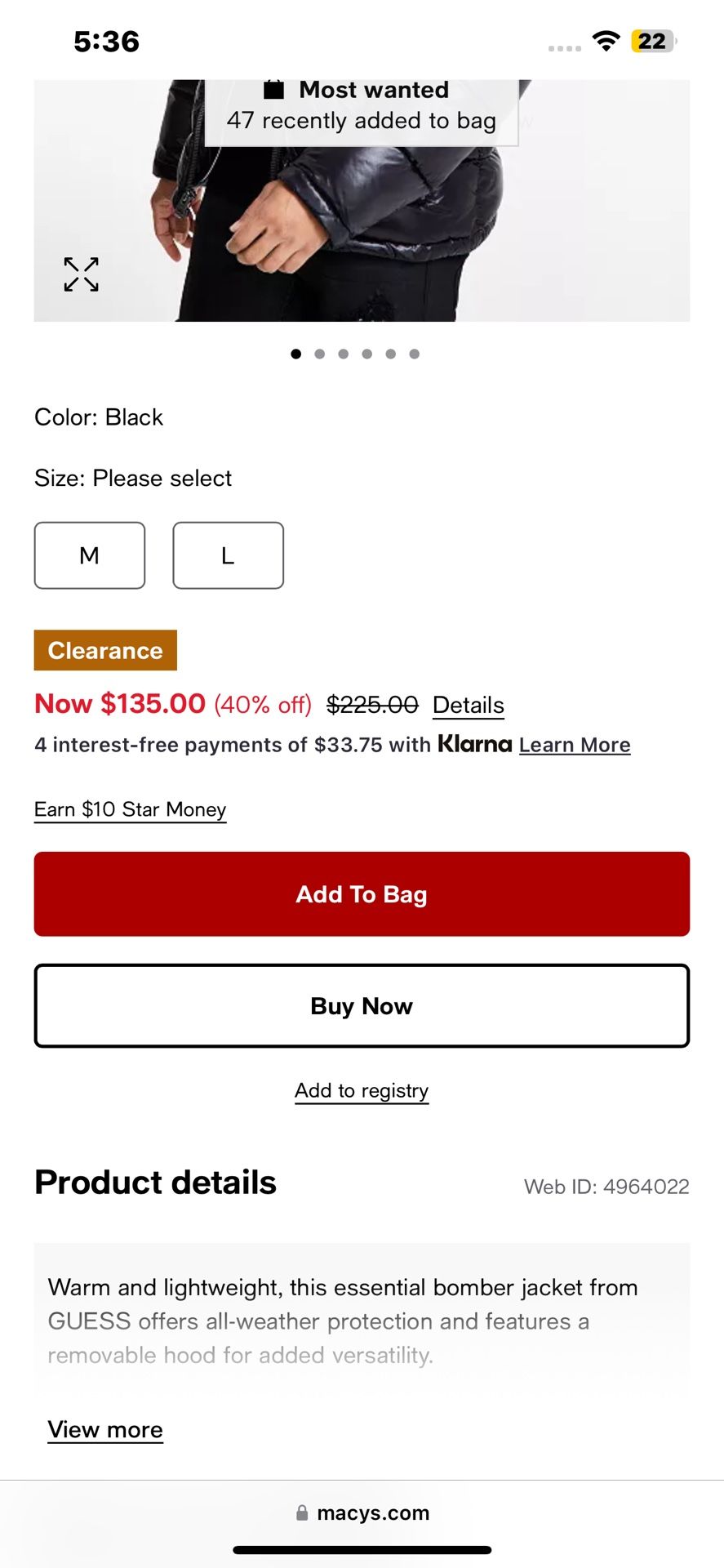Viewport: 724px width, 1568px height.
Task: Select size M
Action: (90, 555)
